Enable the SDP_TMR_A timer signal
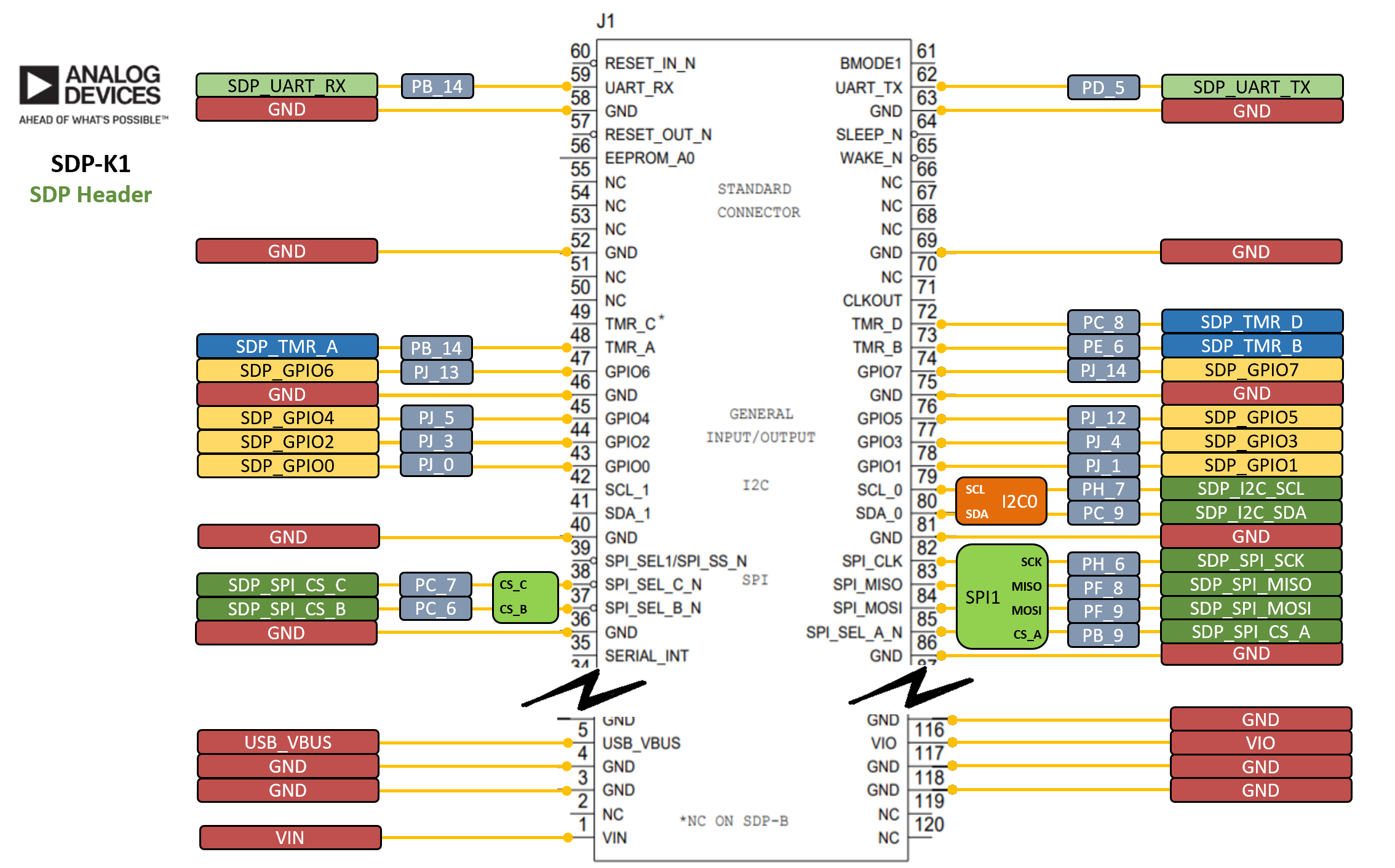This screenshot has width=1395, height=868. [287, 347]
